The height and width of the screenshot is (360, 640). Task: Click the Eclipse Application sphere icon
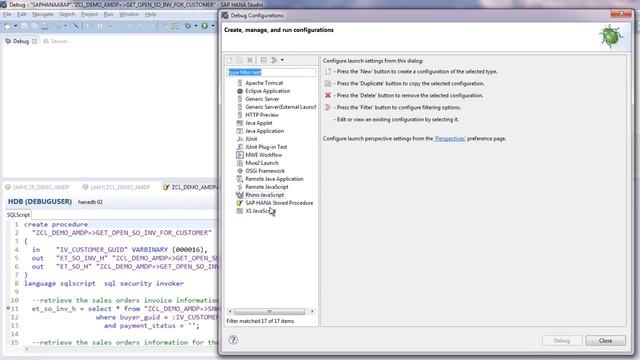pos(240,91)
